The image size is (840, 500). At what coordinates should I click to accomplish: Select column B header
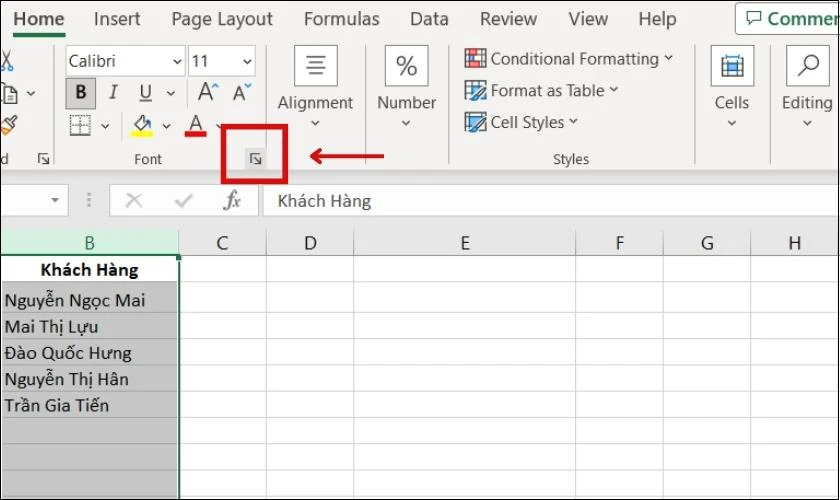pyautogui.click(x=89, y=243)
